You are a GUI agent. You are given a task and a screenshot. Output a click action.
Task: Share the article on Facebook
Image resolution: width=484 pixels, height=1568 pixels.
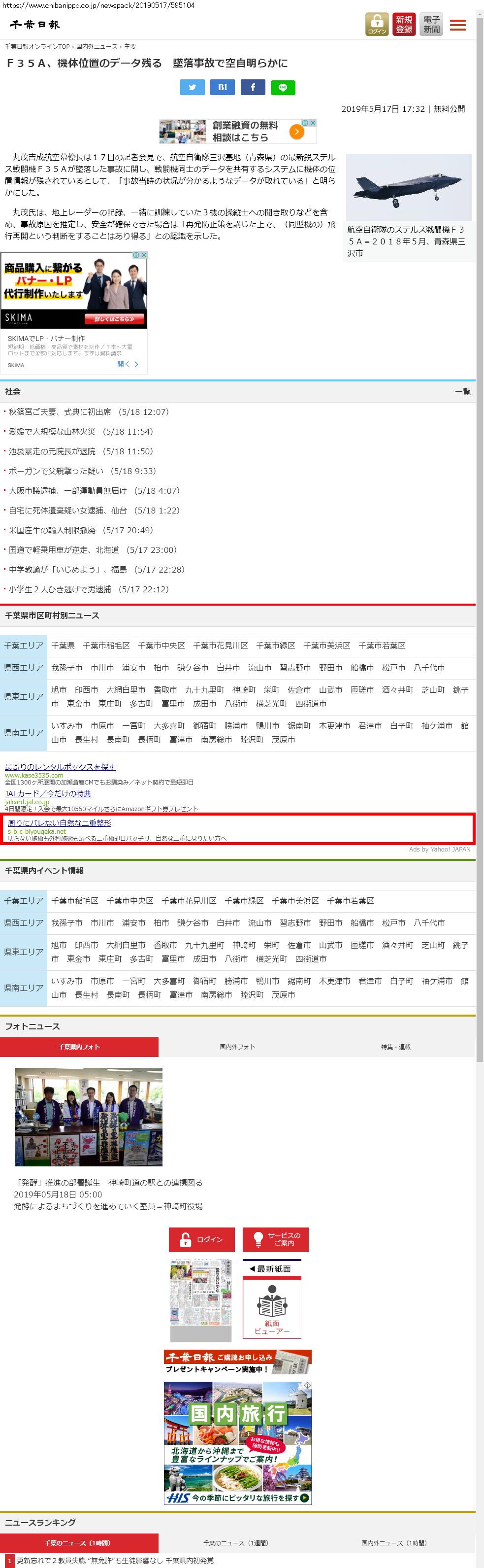[x=252, y=88]
